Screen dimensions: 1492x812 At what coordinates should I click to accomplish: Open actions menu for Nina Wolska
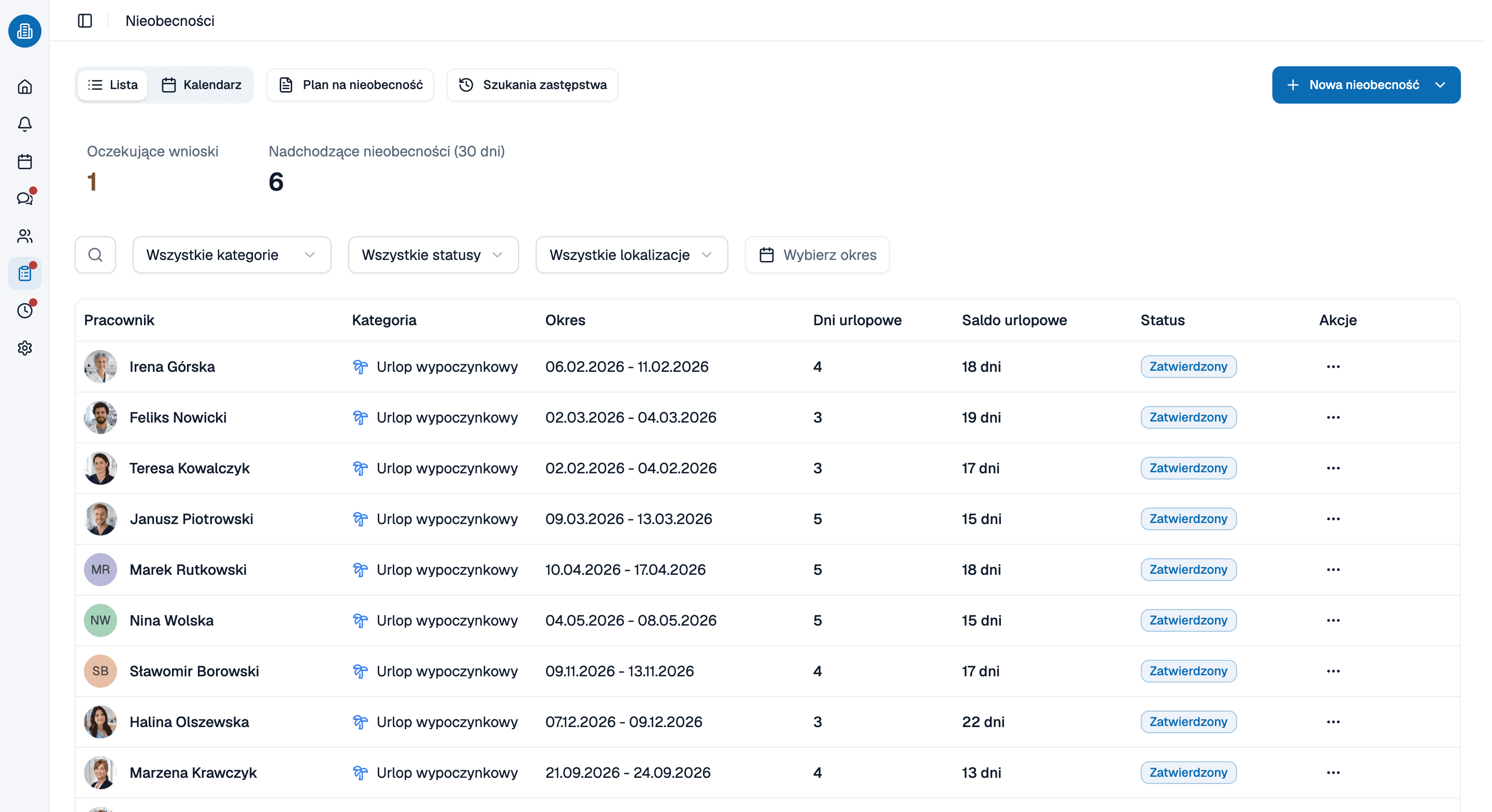click(x=1333, y=620)
